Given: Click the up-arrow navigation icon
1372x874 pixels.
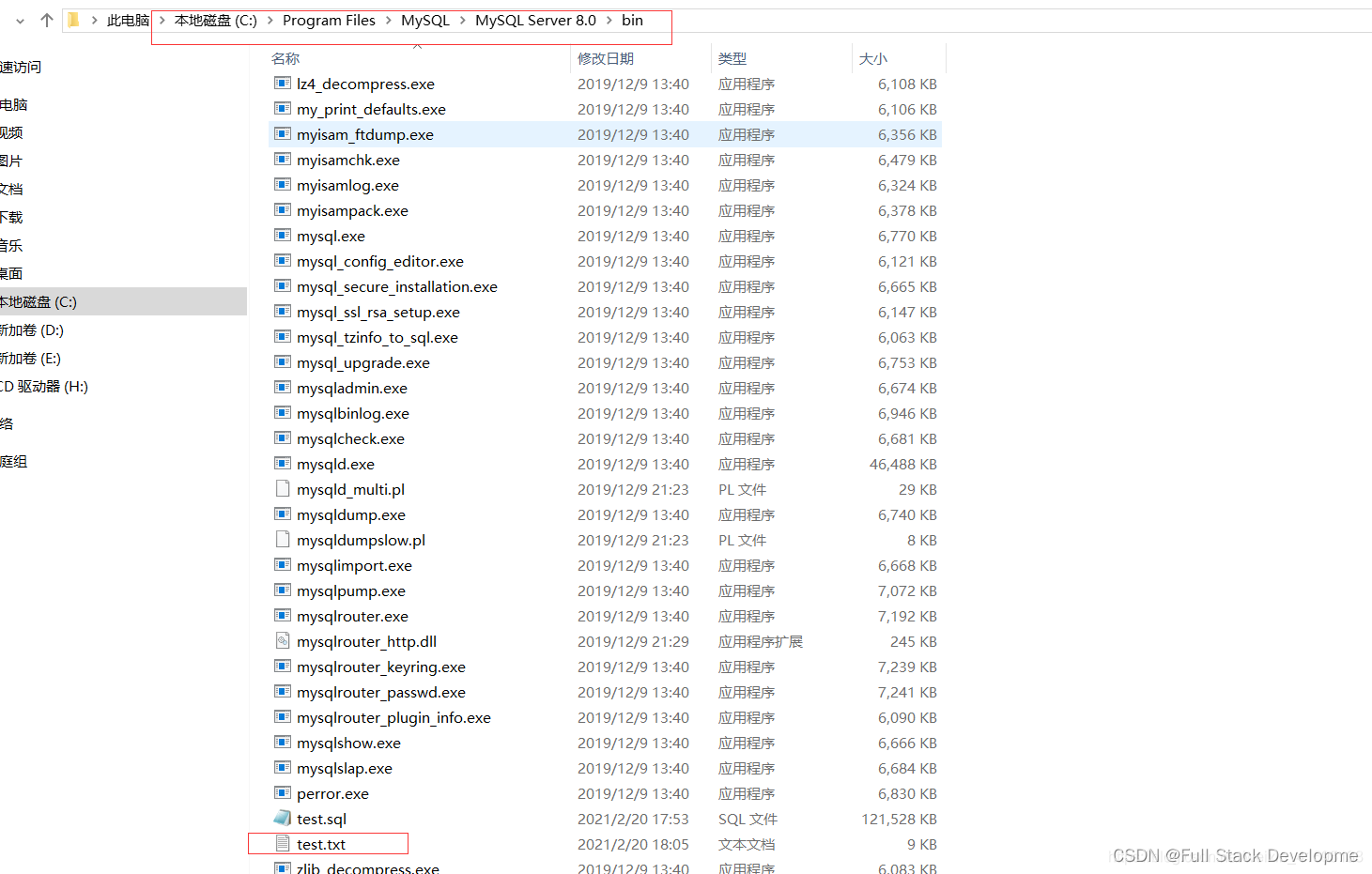Looking at the screenshot, I should point(46,20).
